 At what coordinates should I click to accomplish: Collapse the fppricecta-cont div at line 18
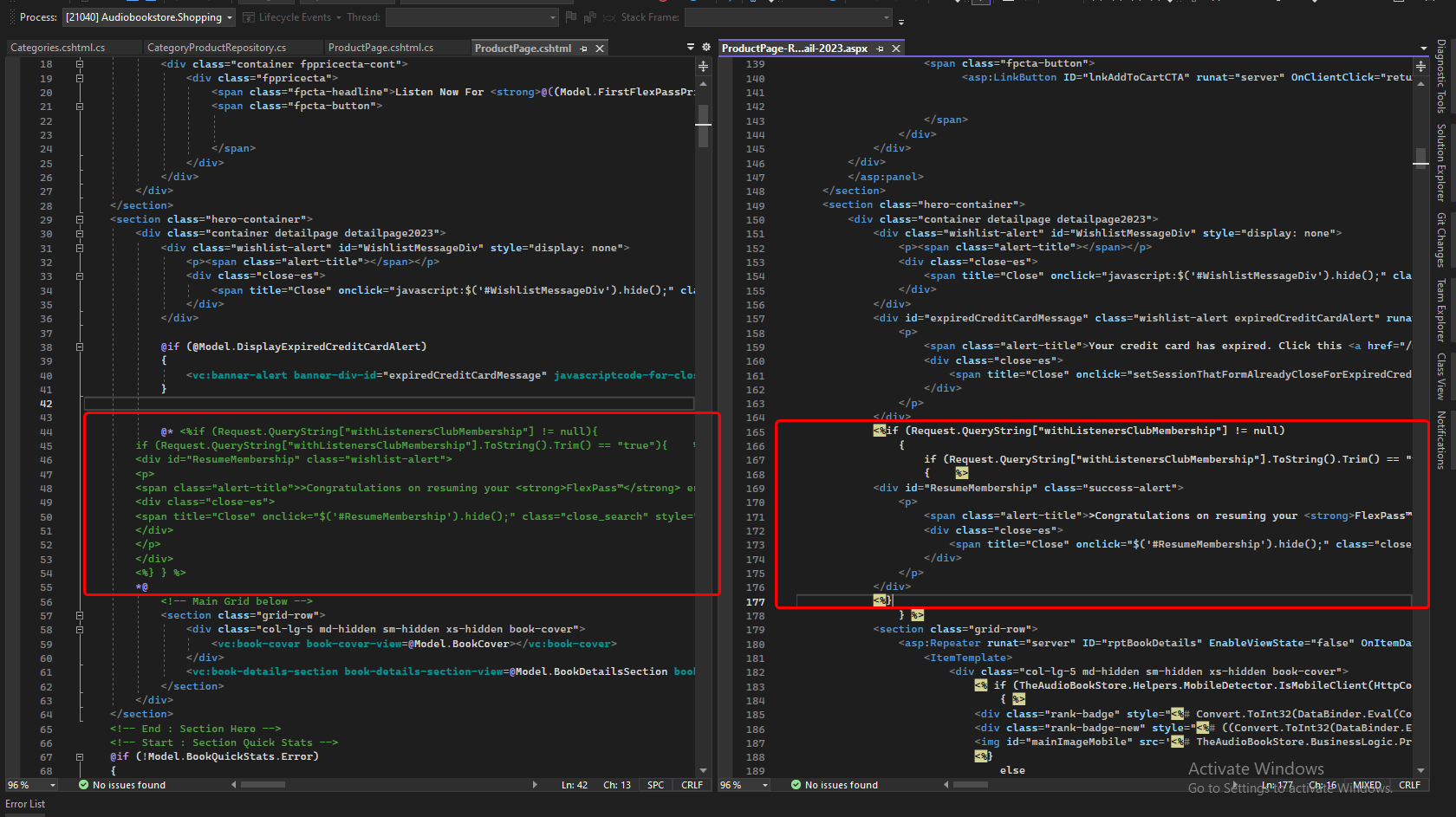(79, 64)
